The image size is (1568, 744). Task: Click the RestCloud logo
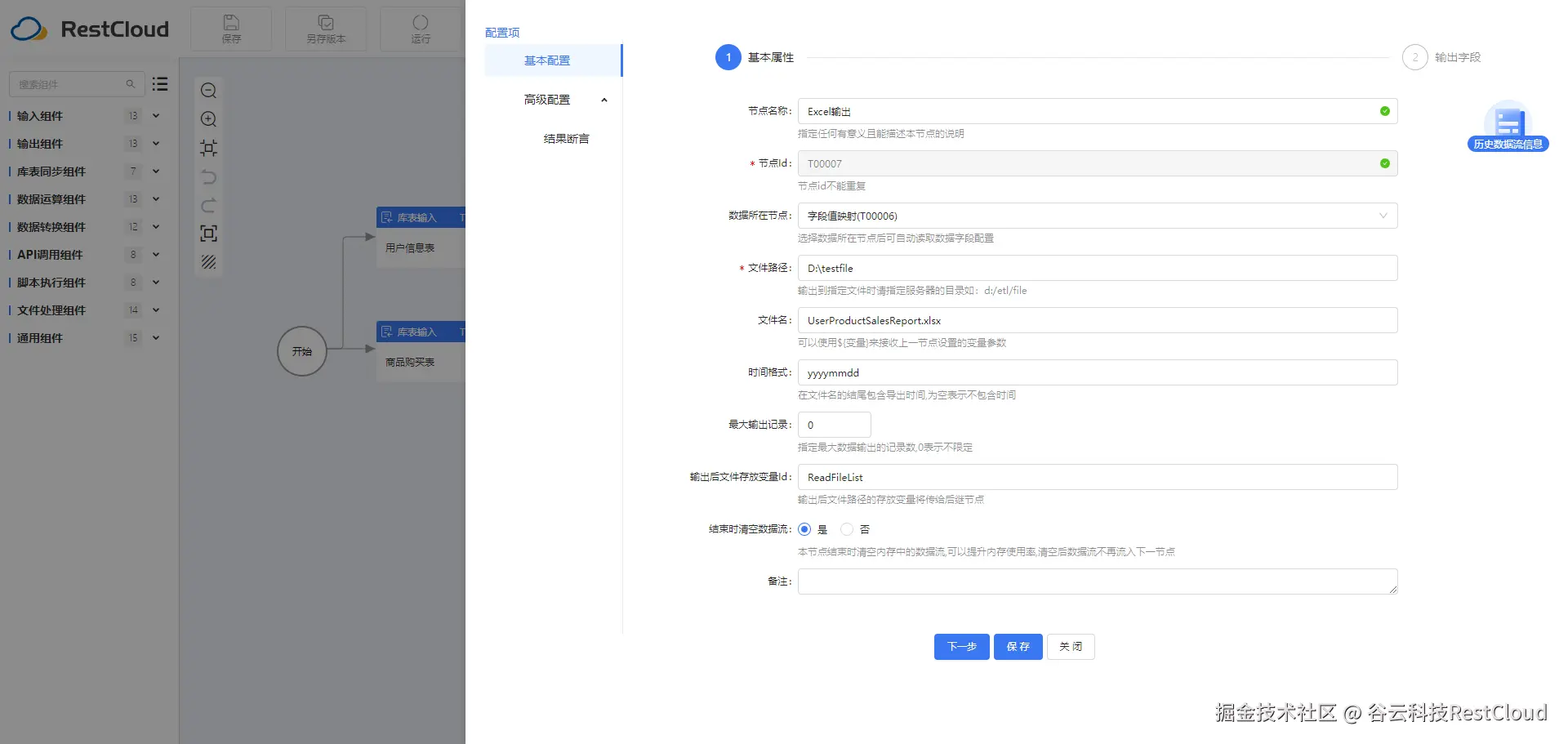(90, 29)
